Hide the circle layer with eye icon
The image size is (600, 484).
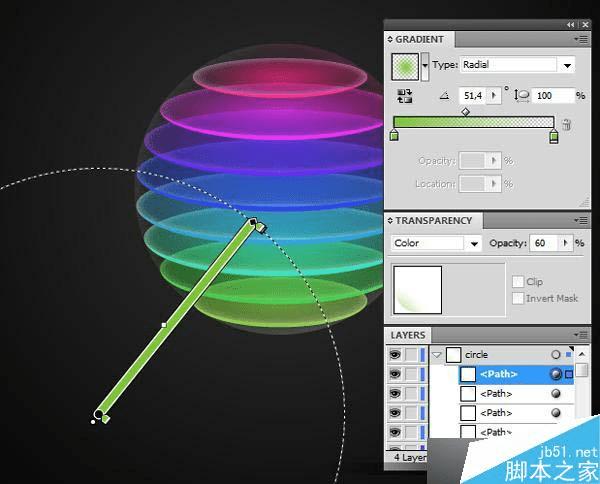[395, 355]
